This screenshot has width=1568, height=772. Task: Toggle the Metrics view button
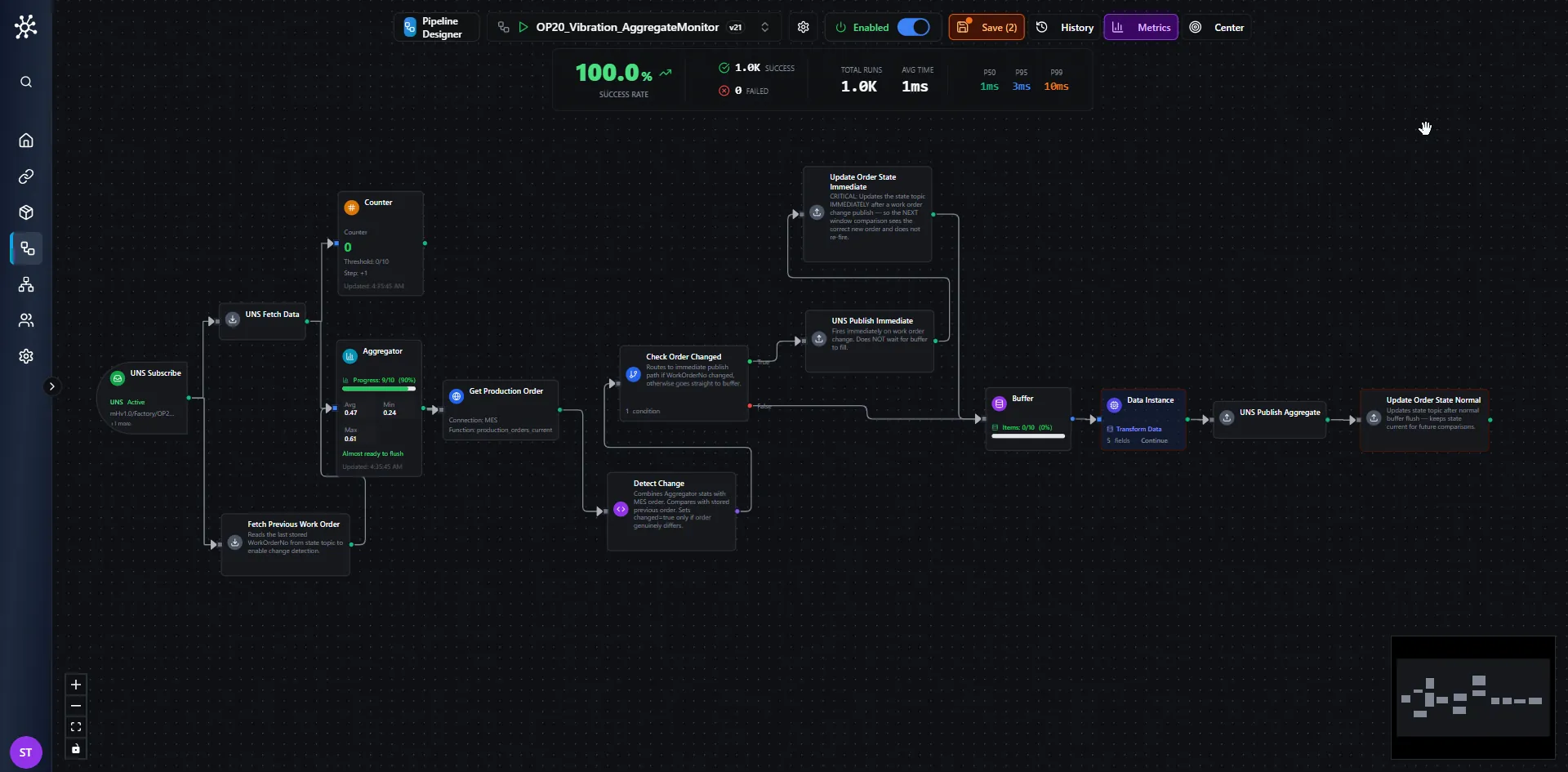[x=1141, y=27]
